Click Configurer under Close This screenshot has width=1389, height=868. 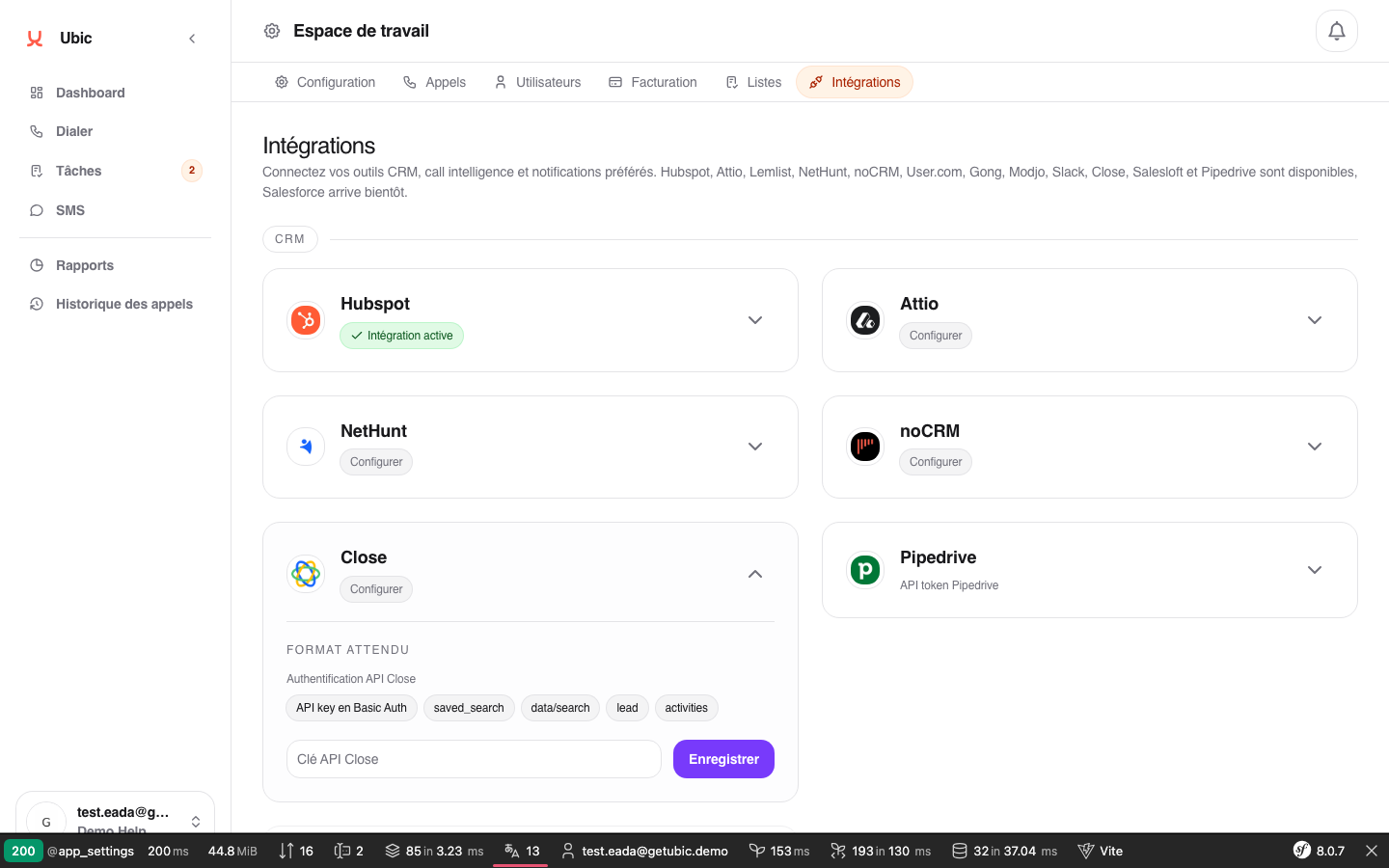[x=376, y=589]
